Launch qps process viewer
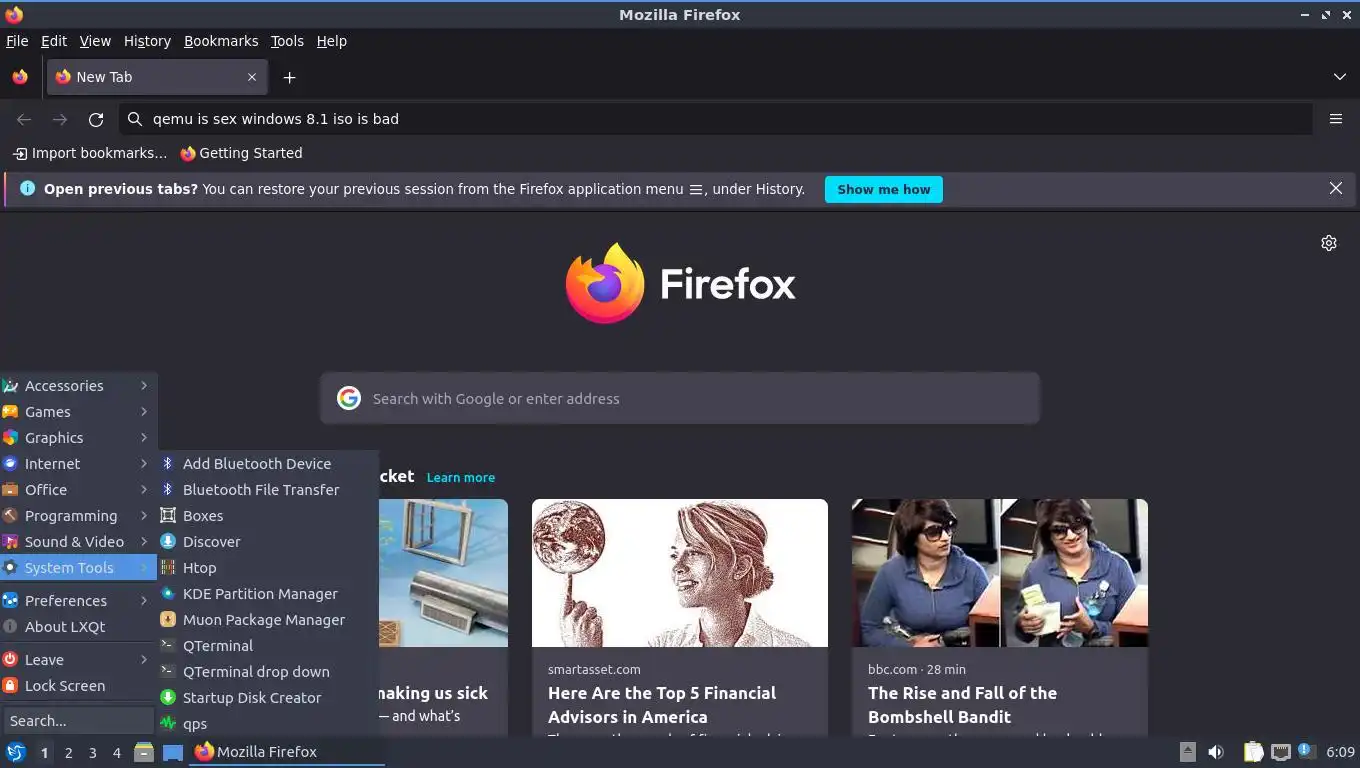This screenshot has width=1360, height=768. click(x=268, y=724)
